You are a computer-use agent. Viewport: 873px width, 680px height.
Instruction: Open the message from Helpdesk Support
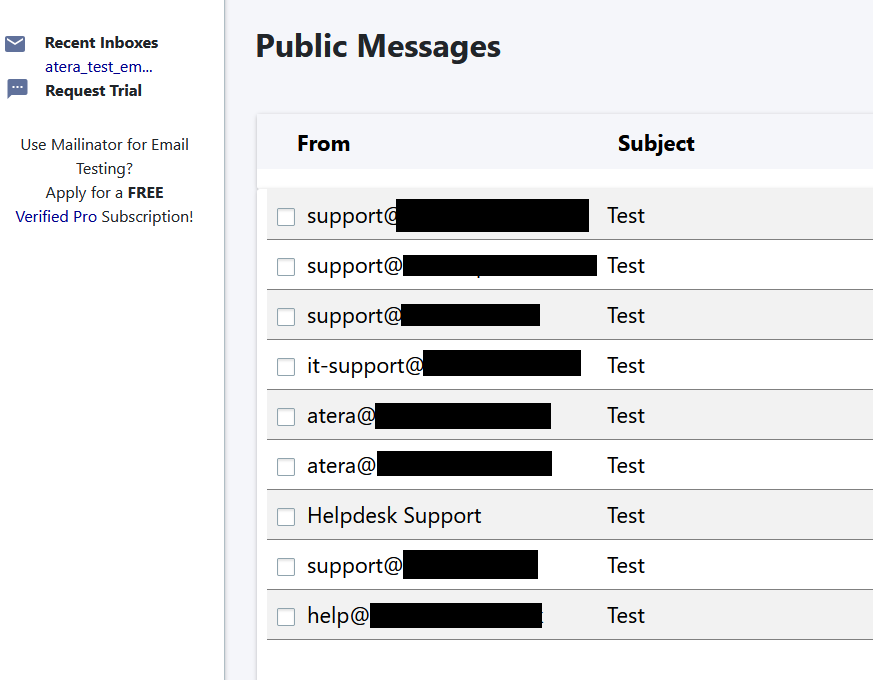coord(394,516)
